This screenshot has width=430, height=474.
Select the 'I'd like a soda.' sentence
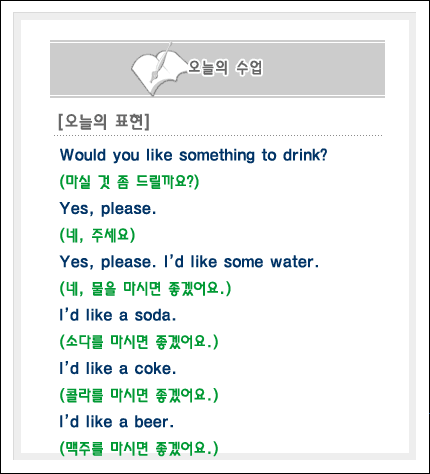click(x=117, y=315)
